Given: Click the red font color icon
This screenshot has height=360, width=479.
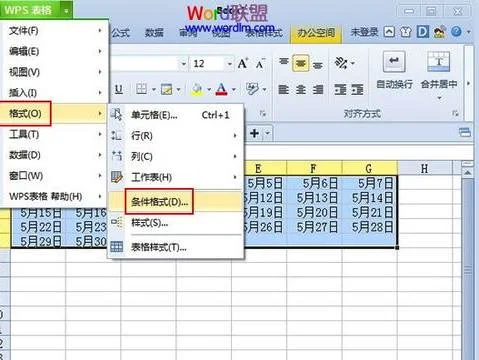Looking at the screenshot, I should (x=222, y=89).
